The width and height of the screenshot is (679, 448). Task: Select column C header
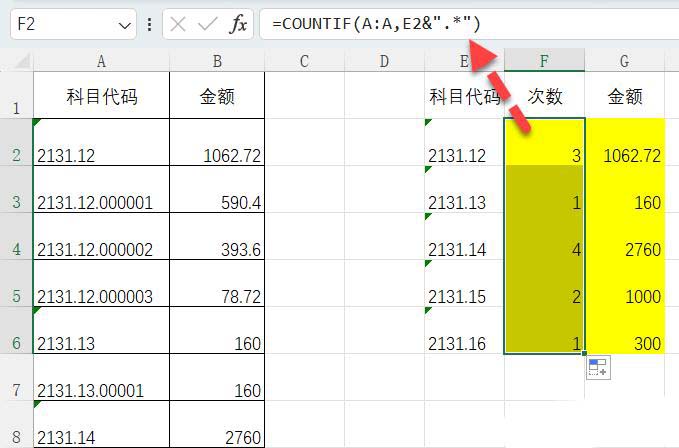coord(304,61)
